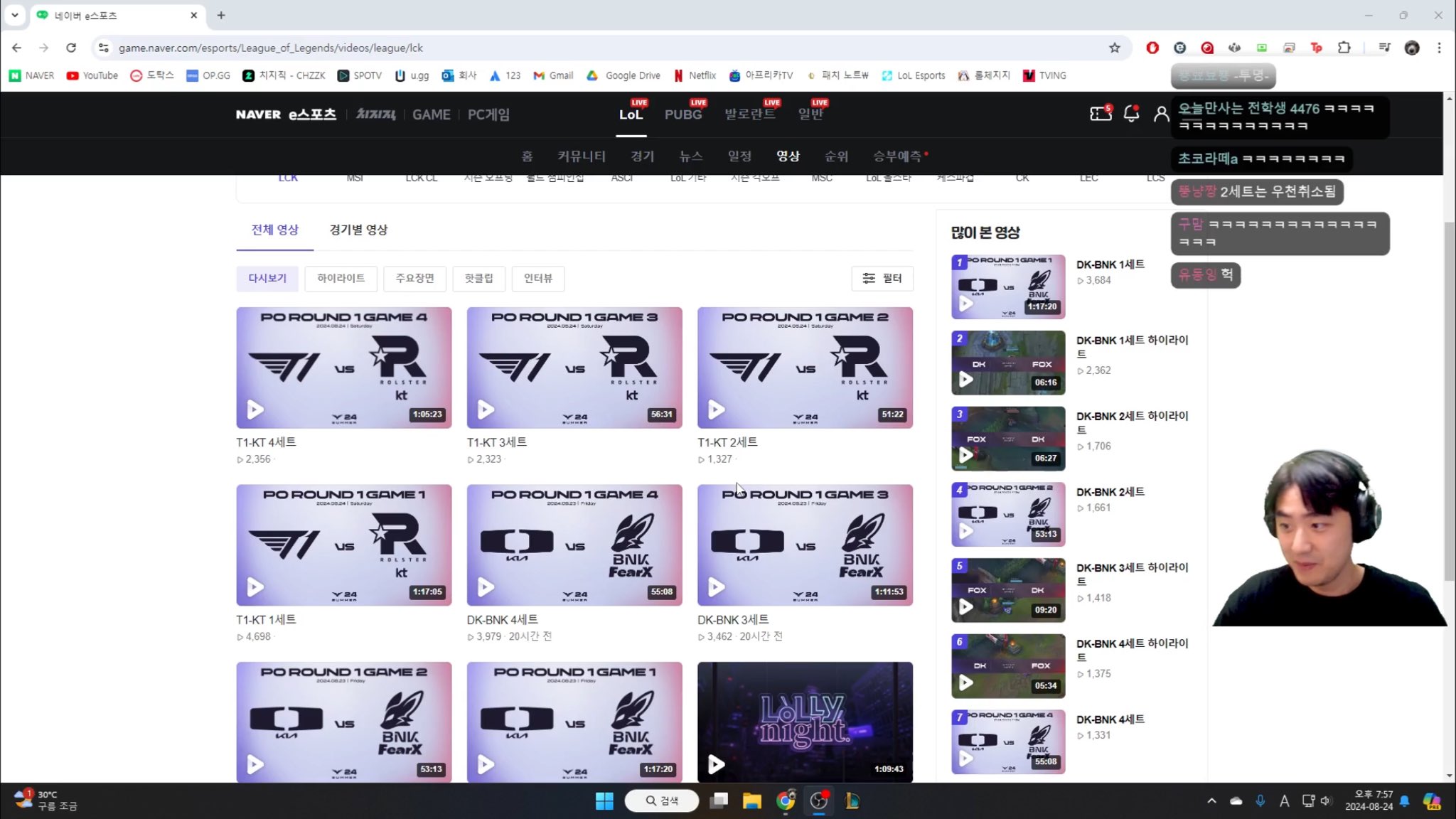Open Chrome extensions puzzle icon
The width and height of the screenshot is (1456, 819).
[x=1344, y=48]
